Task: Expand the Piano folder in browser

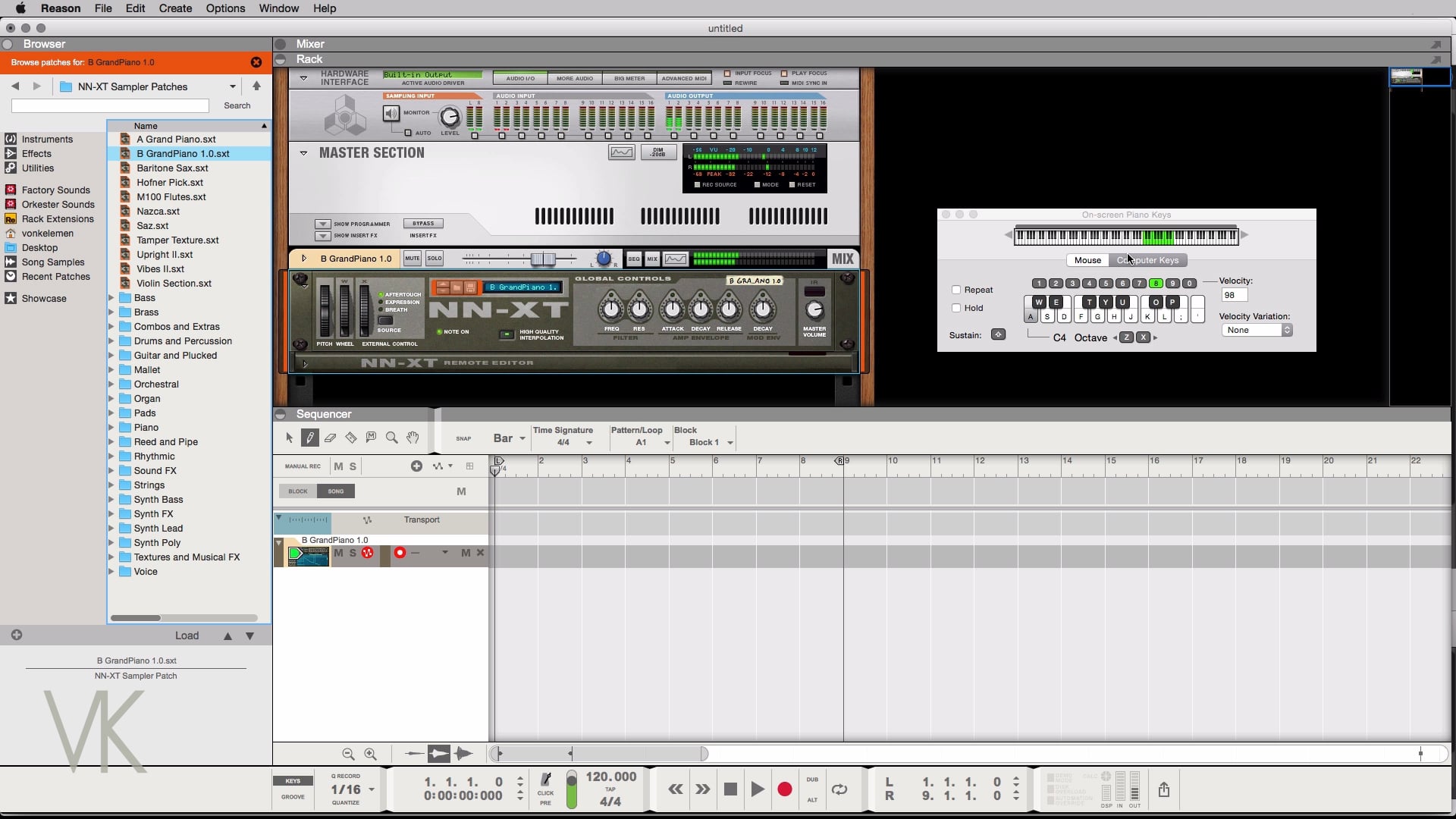Action: coord(111,428)
